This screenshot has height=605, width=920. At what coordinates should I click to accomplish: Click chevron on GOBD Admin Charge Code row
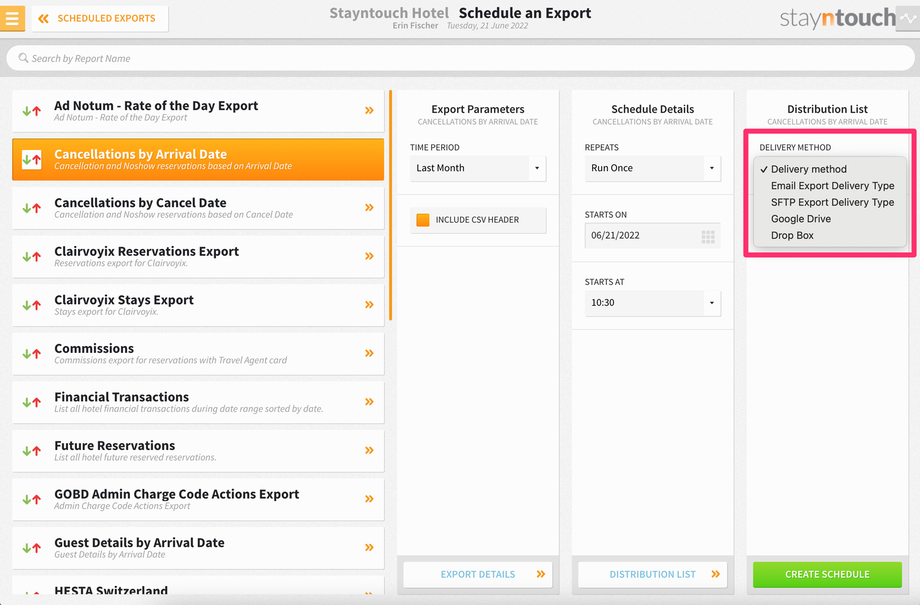(x=369, y=499)
